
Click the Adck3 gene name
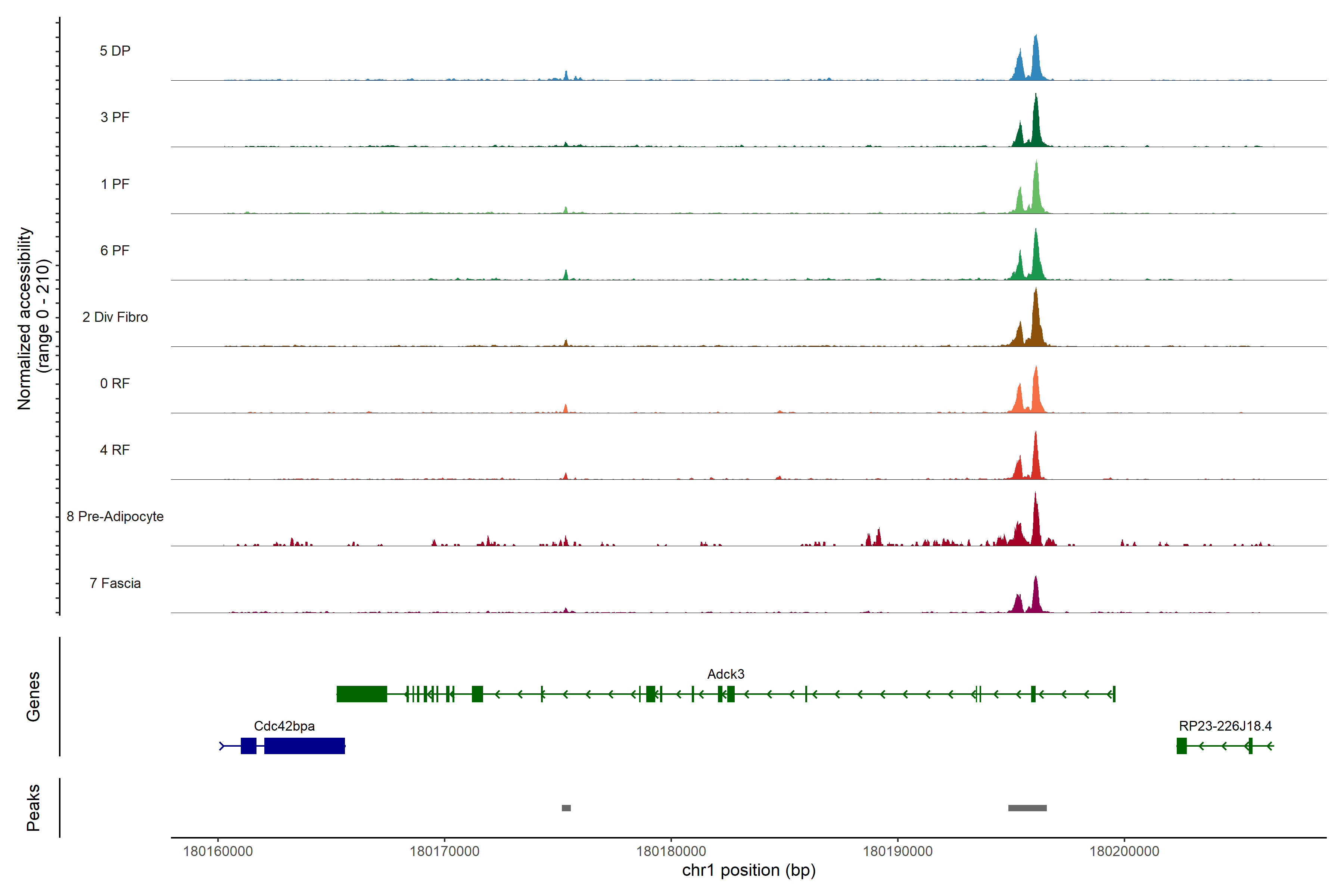pyautogui.click(x=726, y=674)
